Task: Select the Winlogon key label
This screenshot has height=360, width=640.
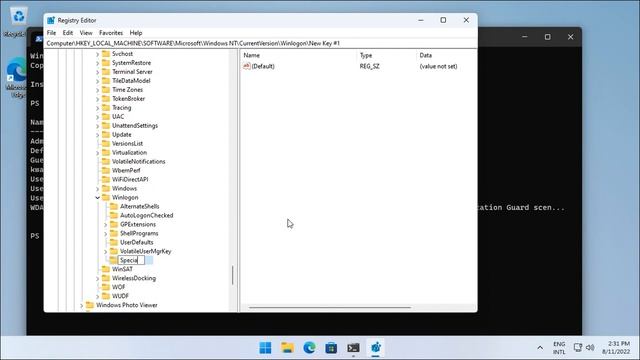Action: (x=125, y=198)
